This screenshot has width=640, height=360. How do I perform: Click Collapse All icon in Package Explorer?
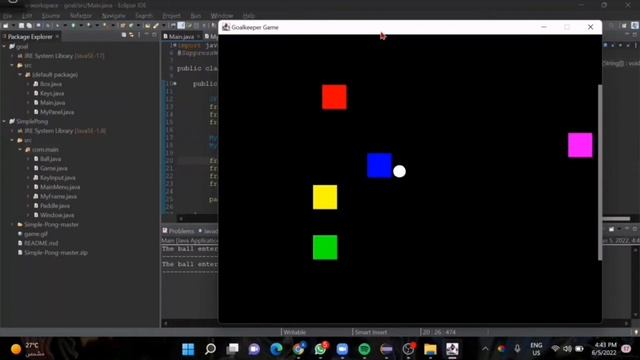(x=124, y=36)
